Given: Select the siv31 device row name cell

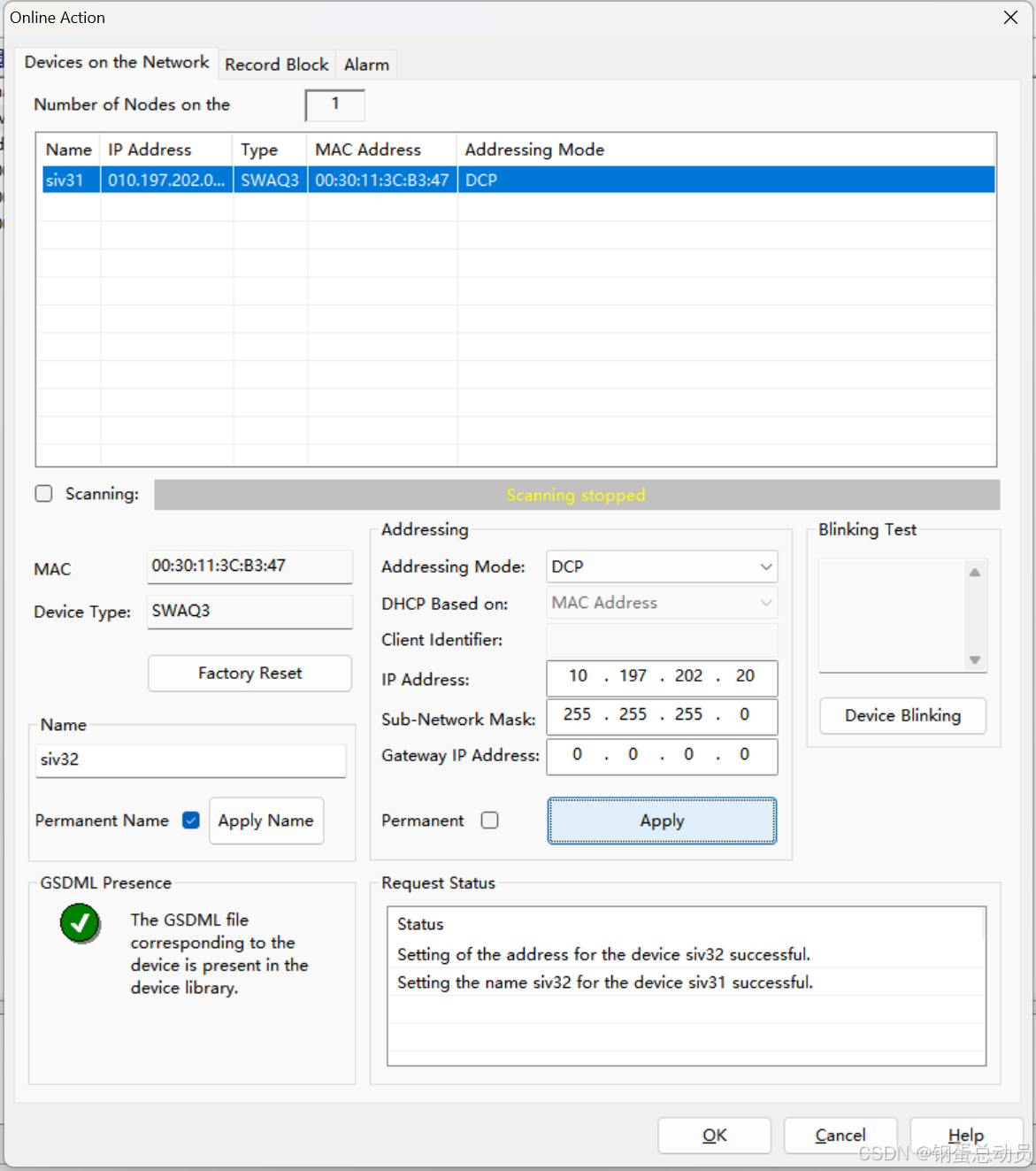Looking at the screenshot, I should [x=70, y=180].
